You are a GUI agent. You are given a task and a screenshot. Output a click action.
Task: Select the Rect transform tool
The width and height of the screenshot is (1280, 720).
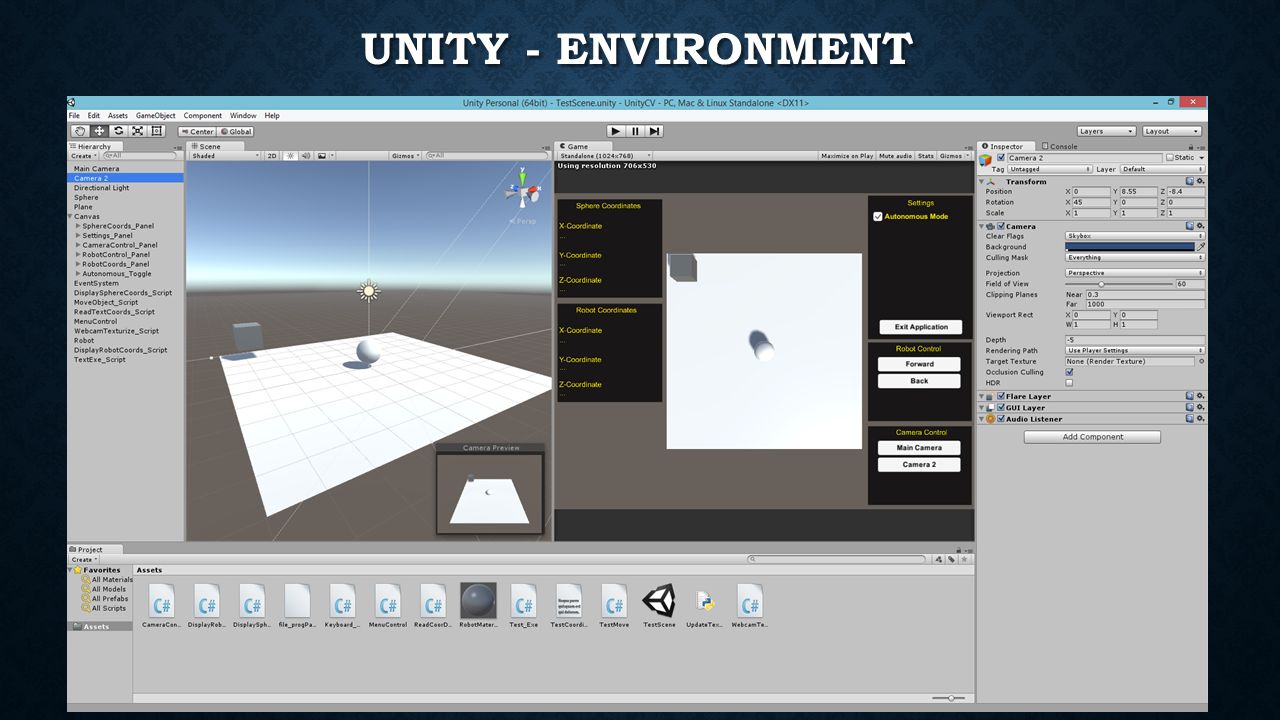click(x=156, y=131)
